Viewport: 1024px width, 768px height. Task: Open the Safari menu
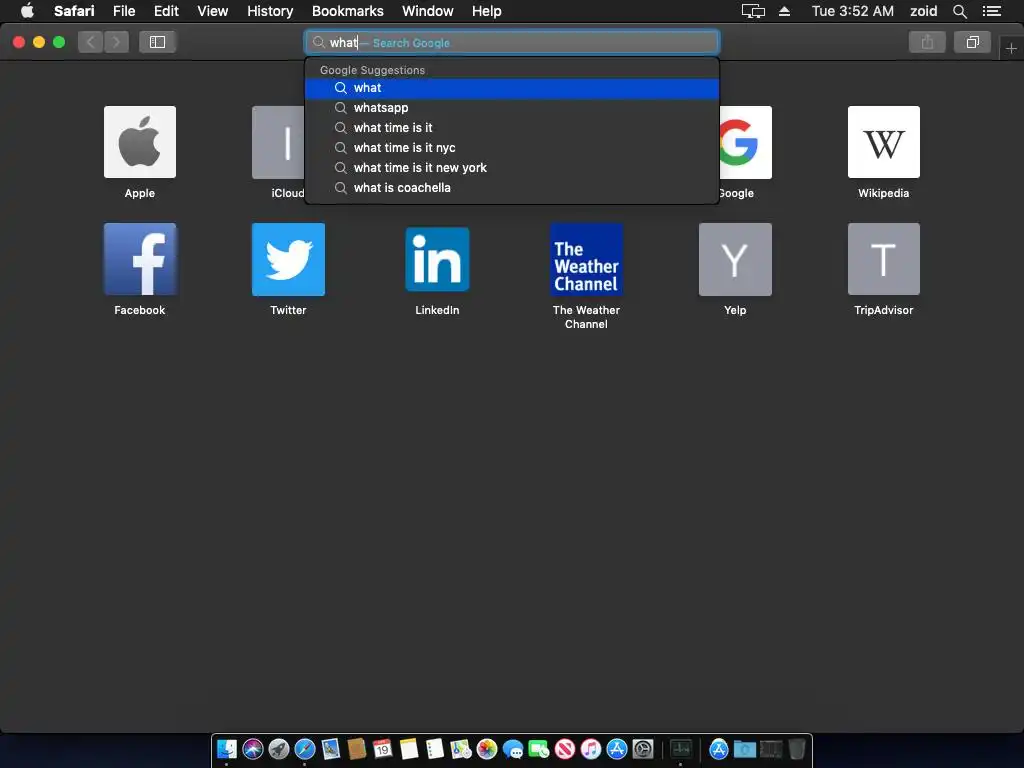point(74,11)
